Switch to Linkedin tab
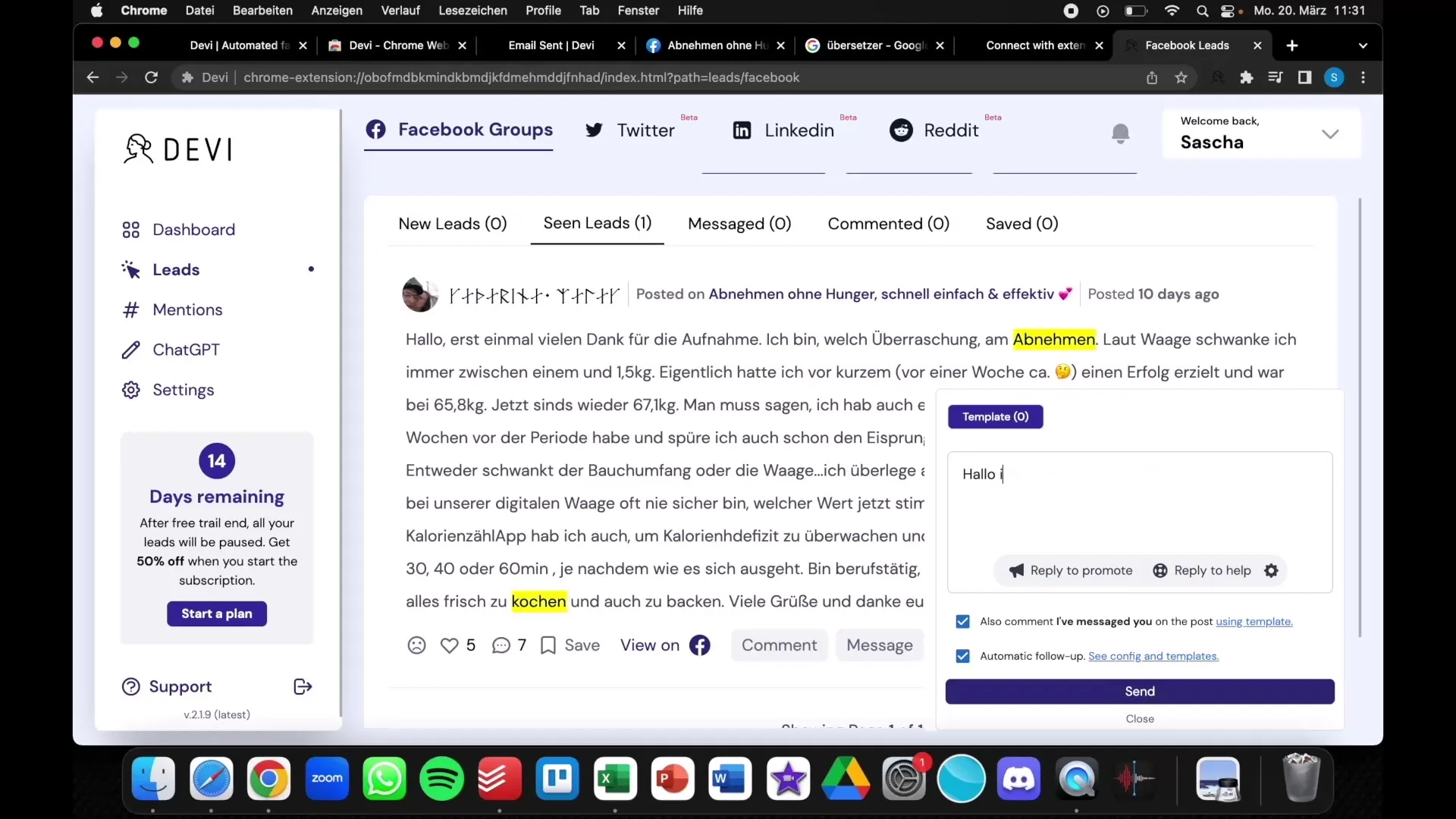The image size is (1456, 819). (783, 130)
